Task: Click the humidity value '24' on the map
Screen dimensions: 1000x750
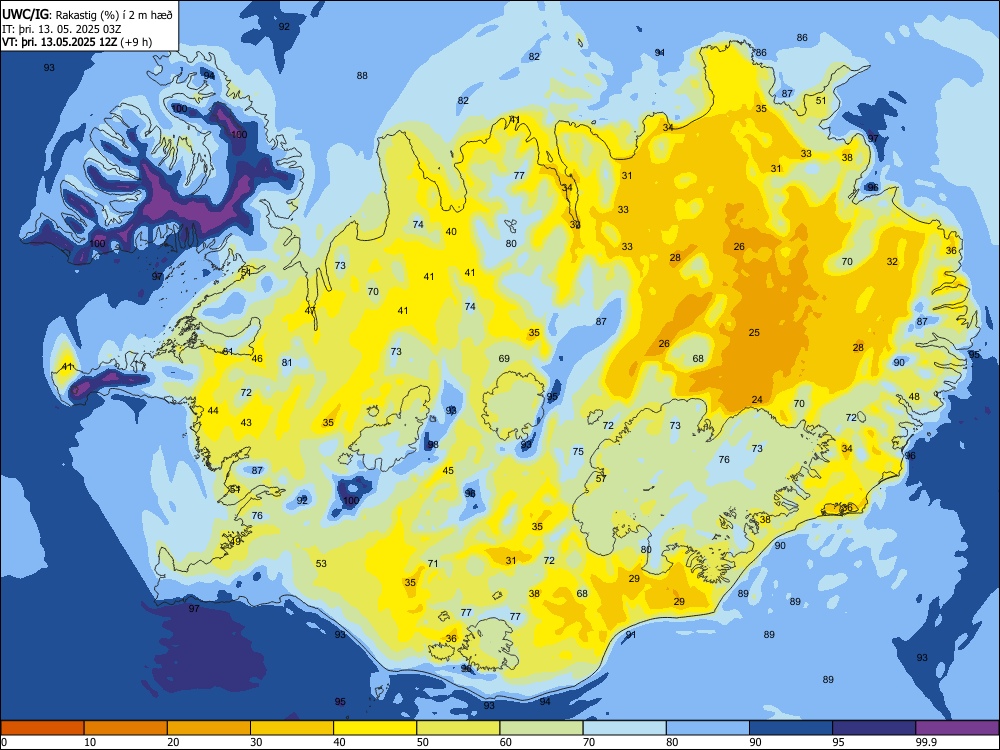Action: point(757,400)
